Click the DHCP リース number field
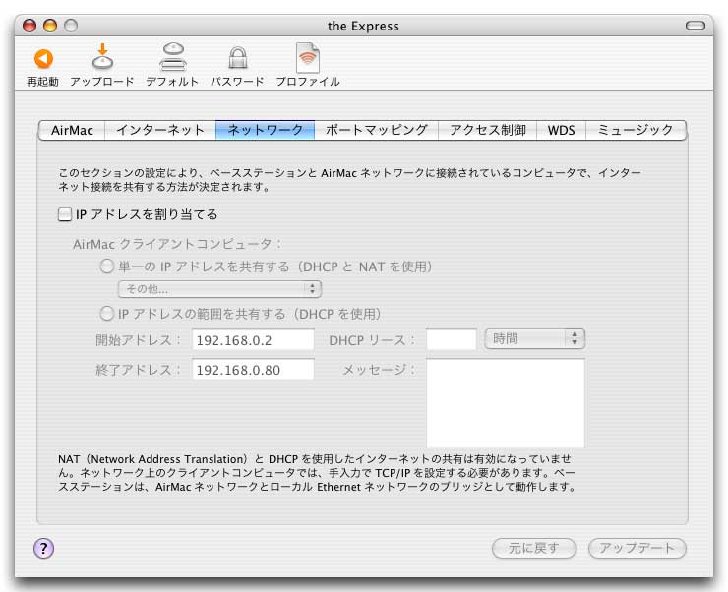 [451, 339]
